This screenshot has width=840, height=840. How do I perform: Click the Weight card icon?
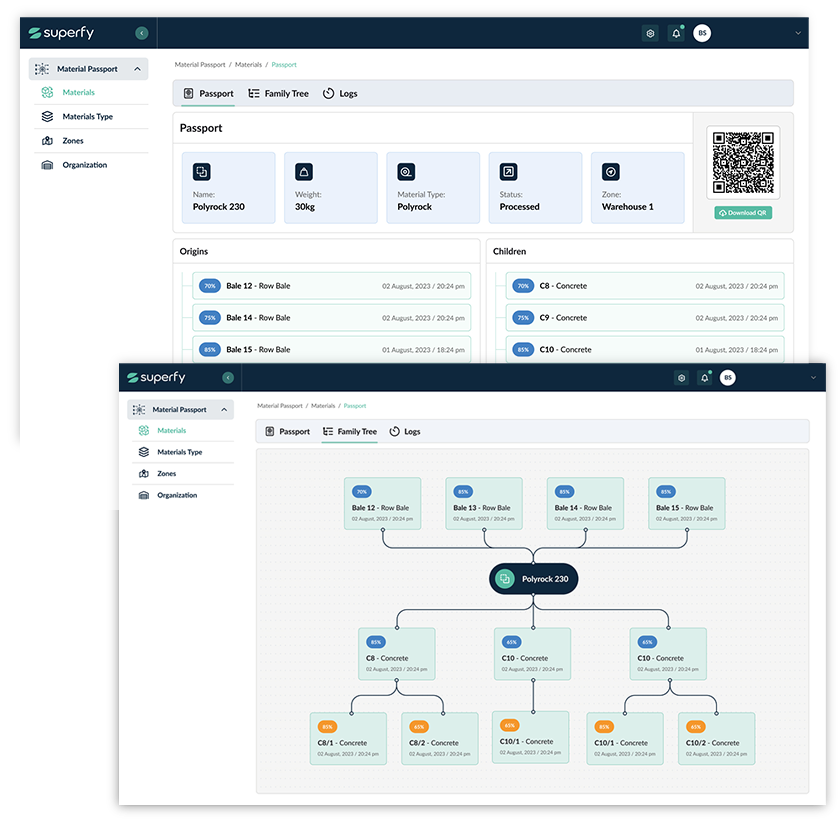pyautogui.click(x=303, y=171)
